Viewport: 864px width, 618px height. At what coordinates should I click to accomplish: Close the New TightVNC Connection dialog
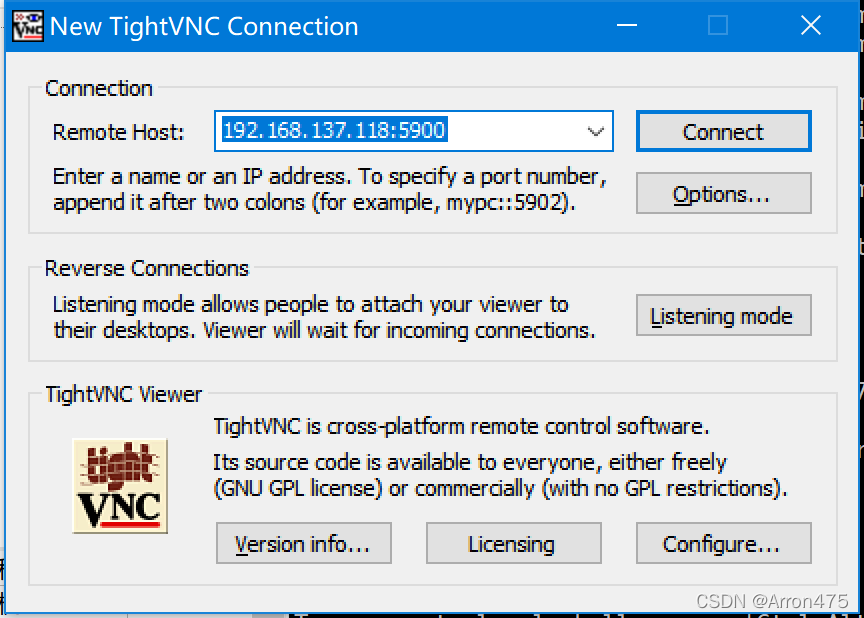811,25
